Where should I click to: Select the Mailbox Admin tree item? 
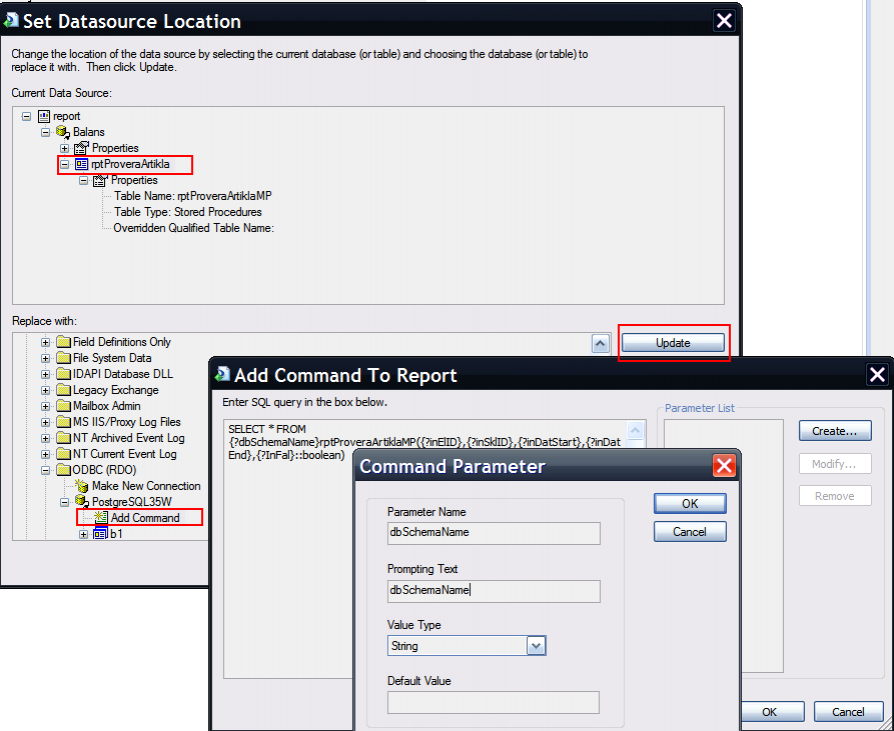tap(108, 406)
